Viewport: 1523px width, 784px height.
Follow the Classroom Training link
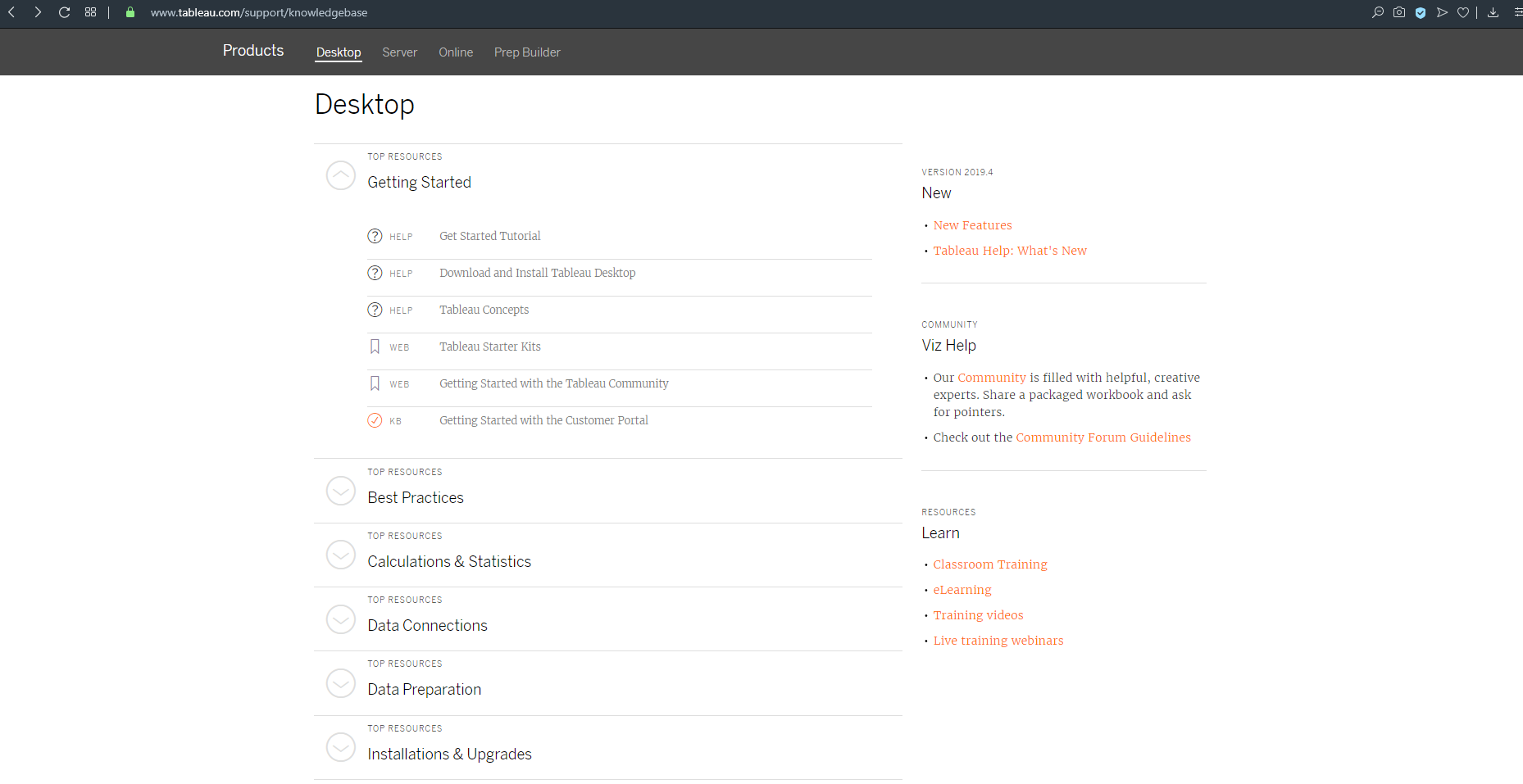coord(989,564)
